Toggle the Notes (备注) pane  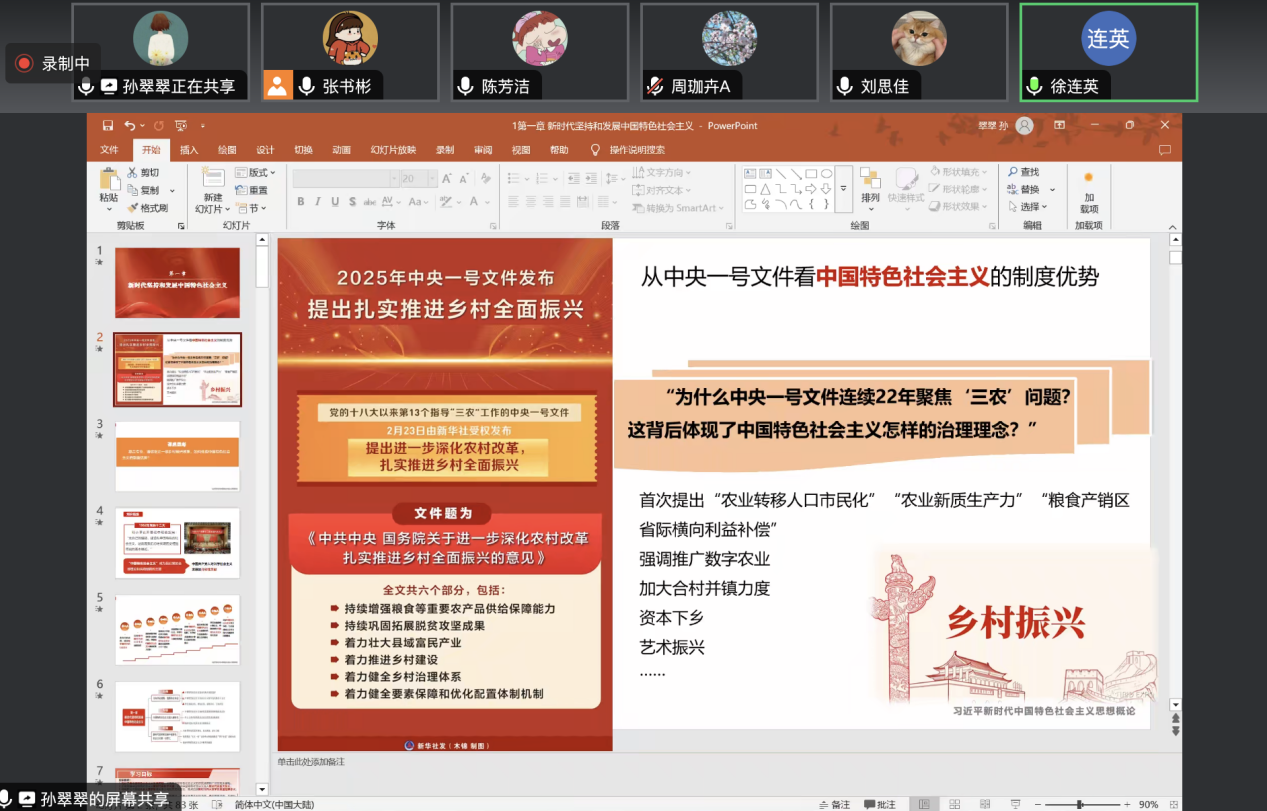pos(834,804)
